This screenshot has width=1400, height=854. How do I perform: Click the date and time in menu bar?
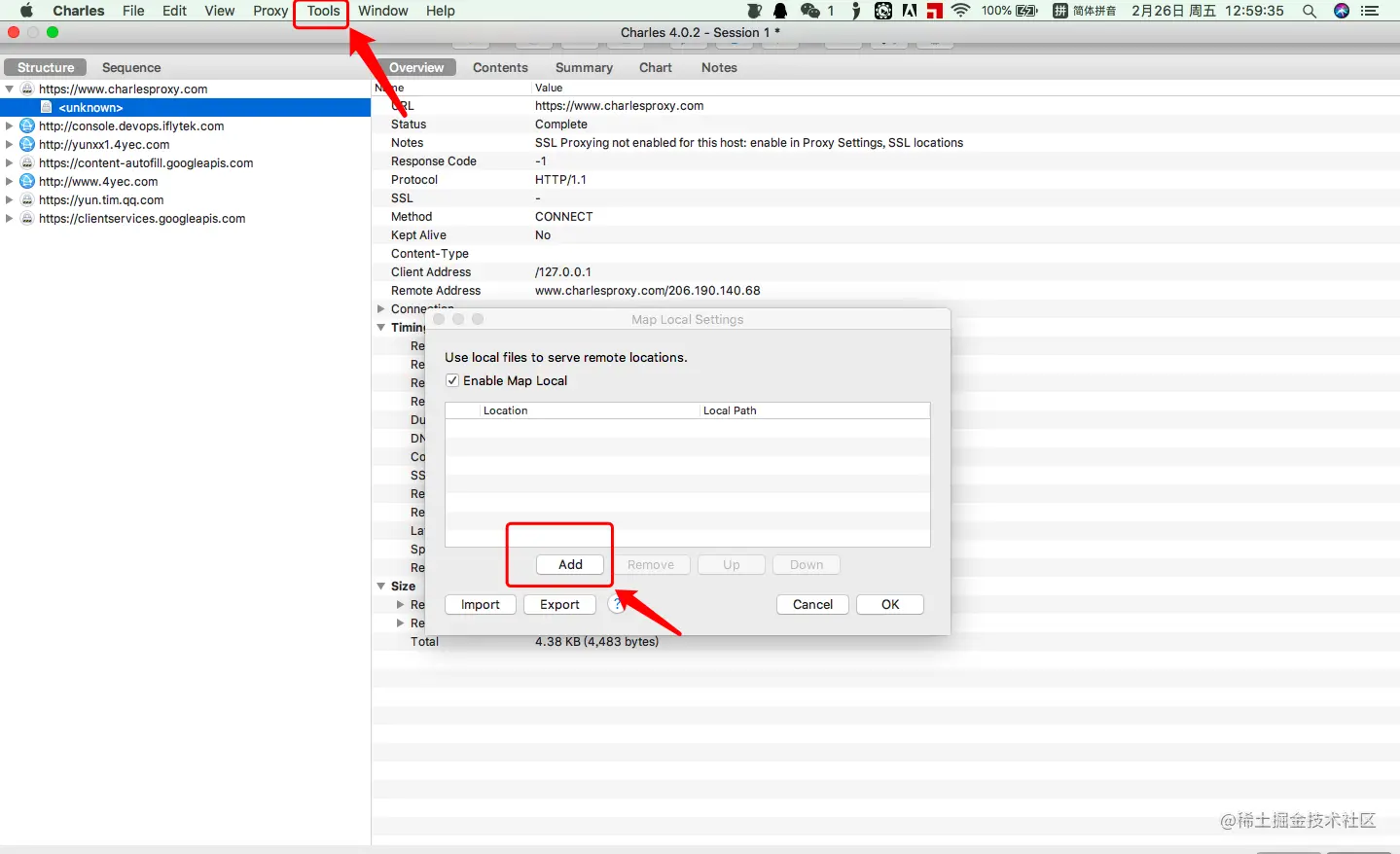[x=1207, y=11]
